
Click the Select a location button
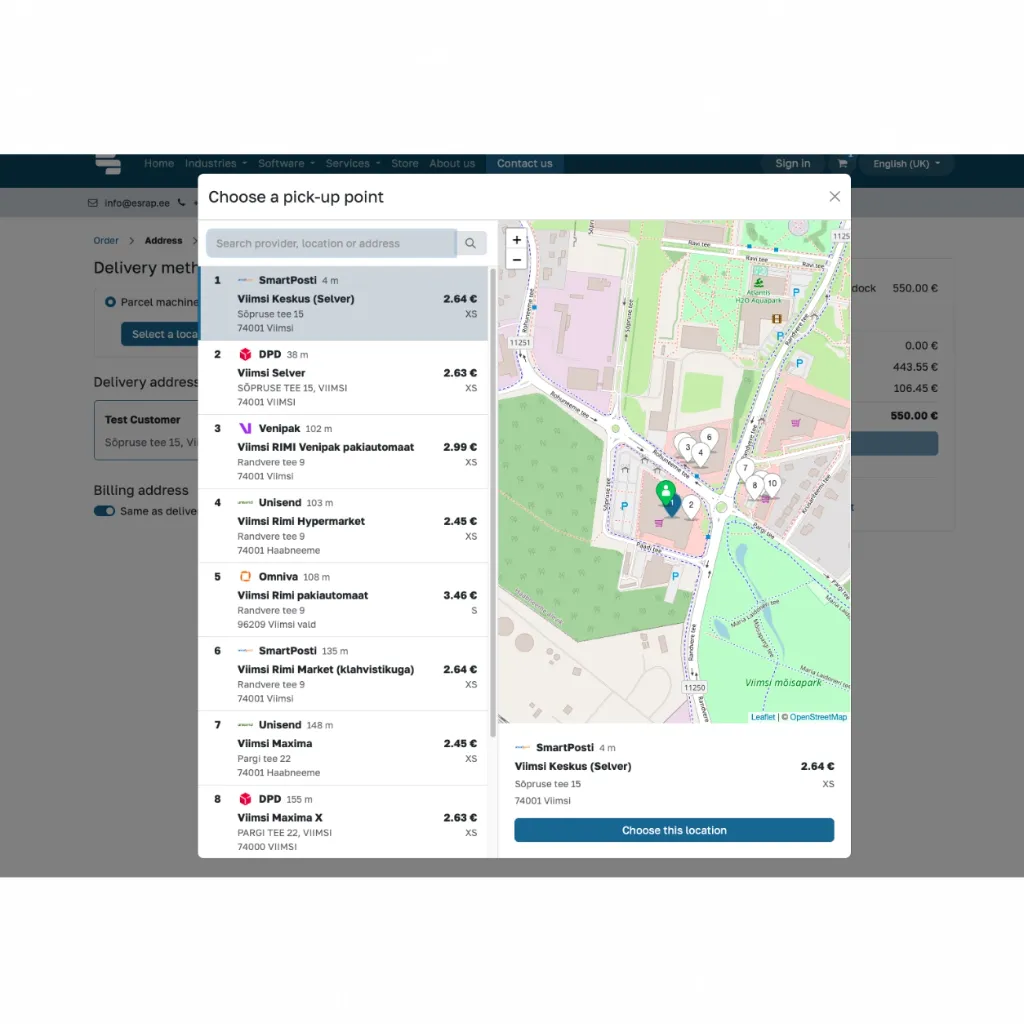[x=160, y=334]
